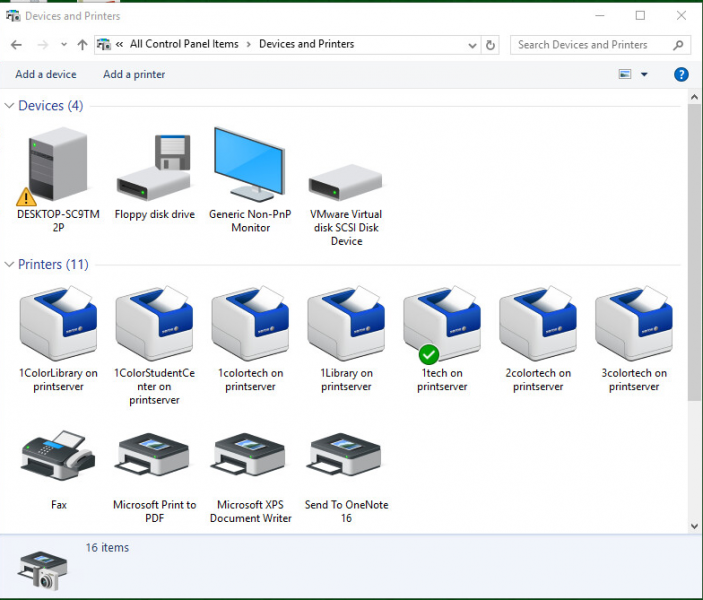
Task: Open All Control Panel Items breadcrumb
Action: [184, 44]
